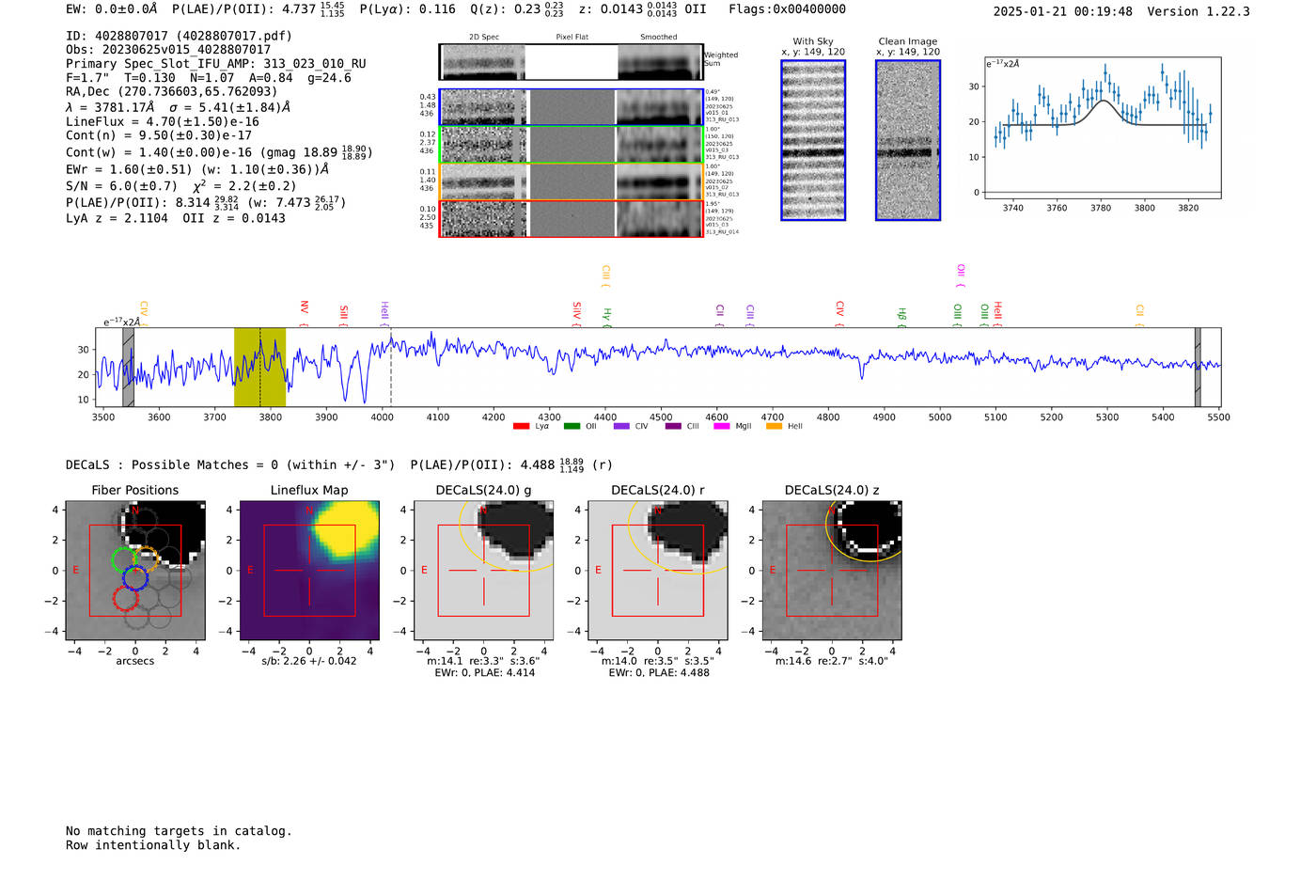
Task: Click the red dashed fiber circle
Action: click(125, 598)
